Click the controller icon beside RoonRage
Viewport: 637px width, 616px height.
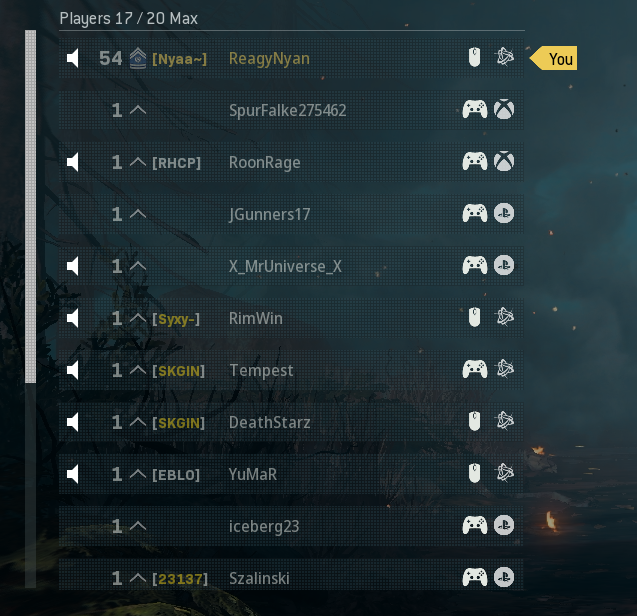[475, 161]
